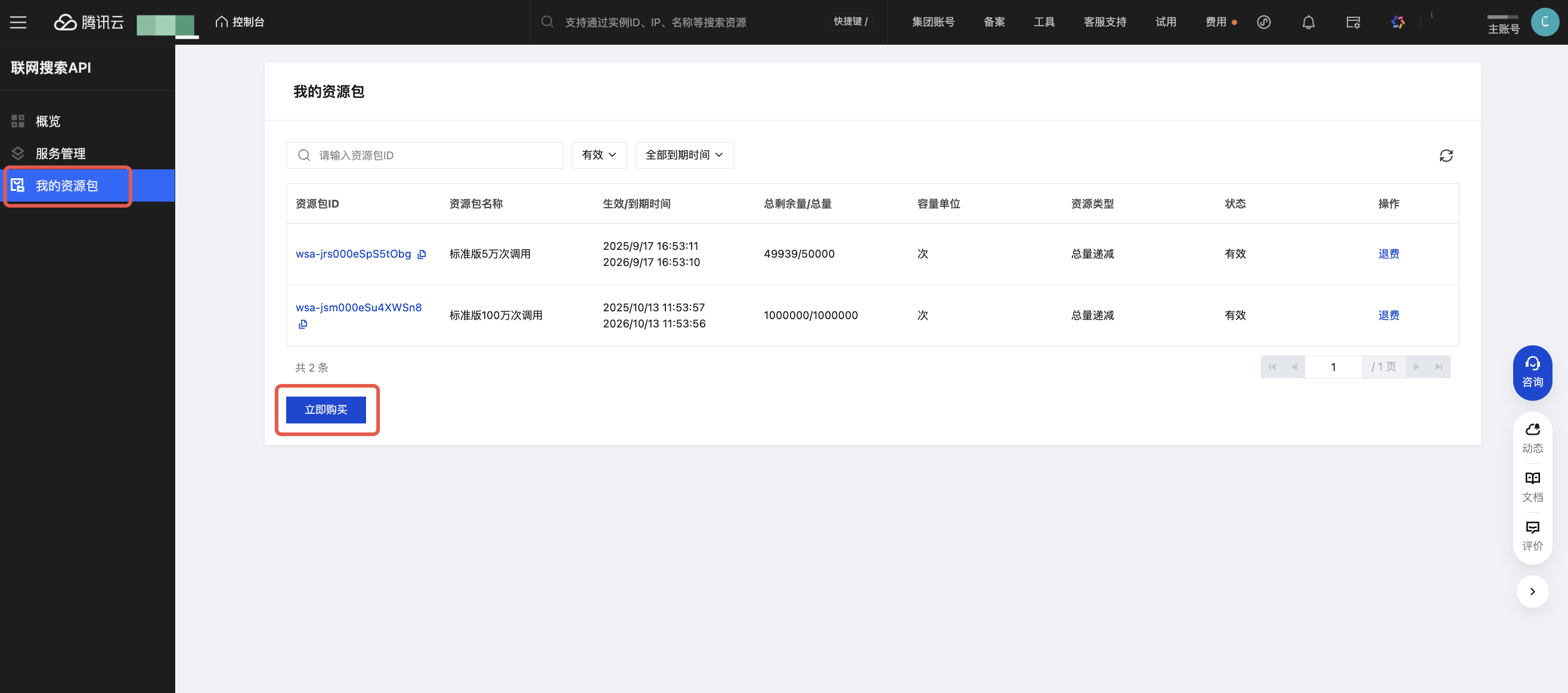Collapse the right floating toolbar arrow

click(x=1532, y=591)
